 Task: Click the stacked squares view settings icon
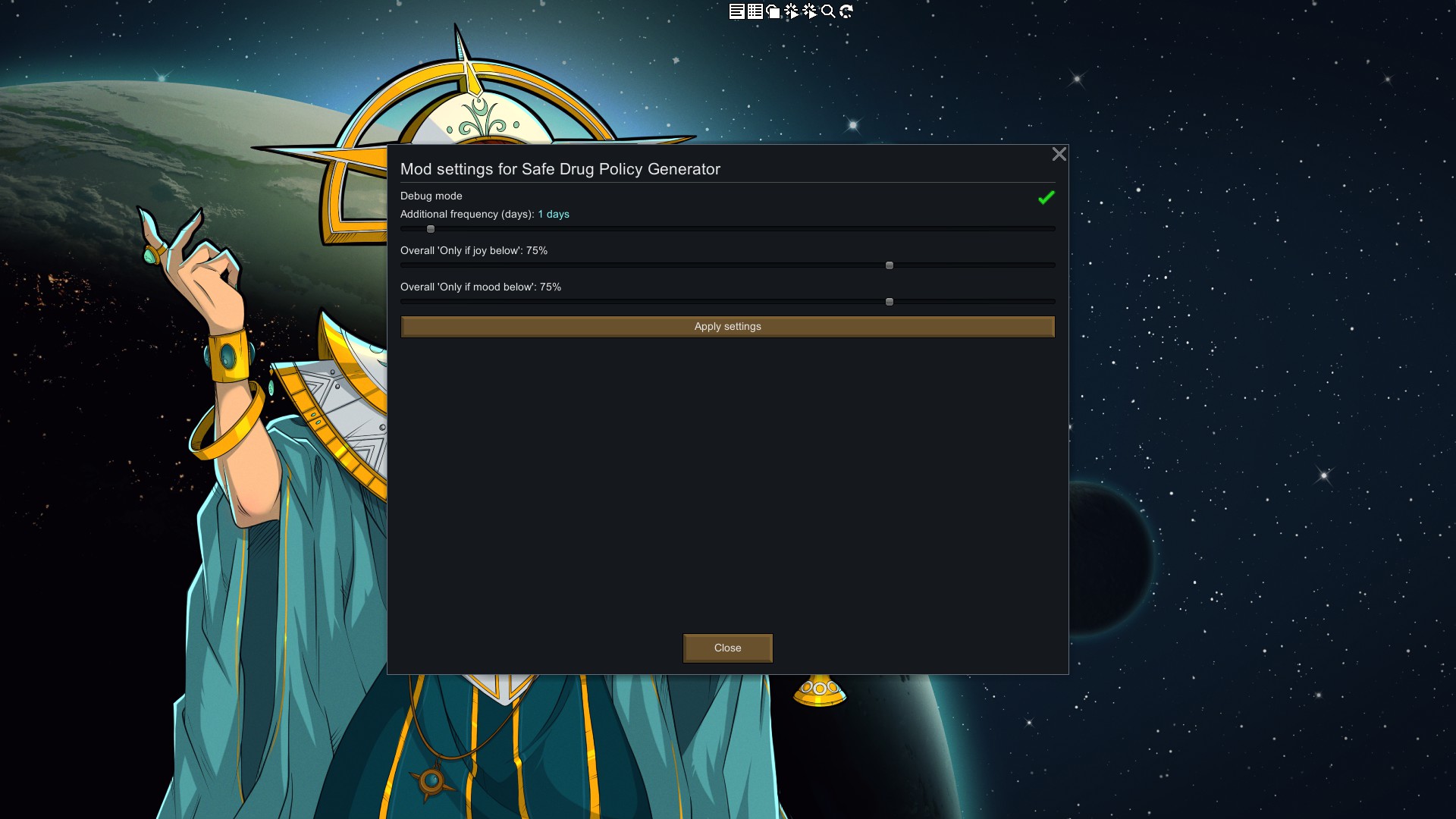[x=773, y=11]
